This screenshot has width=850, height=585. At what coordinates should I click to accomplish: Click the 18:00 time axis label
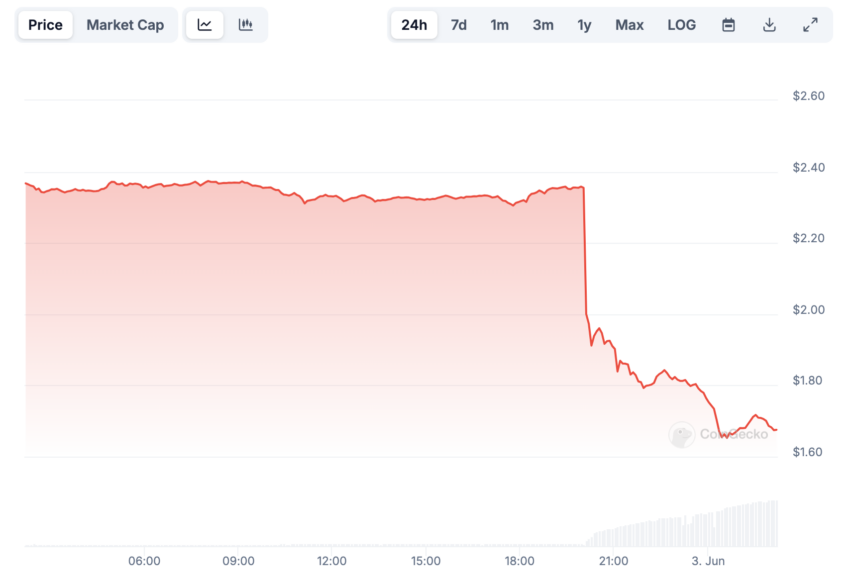point(519,561)
